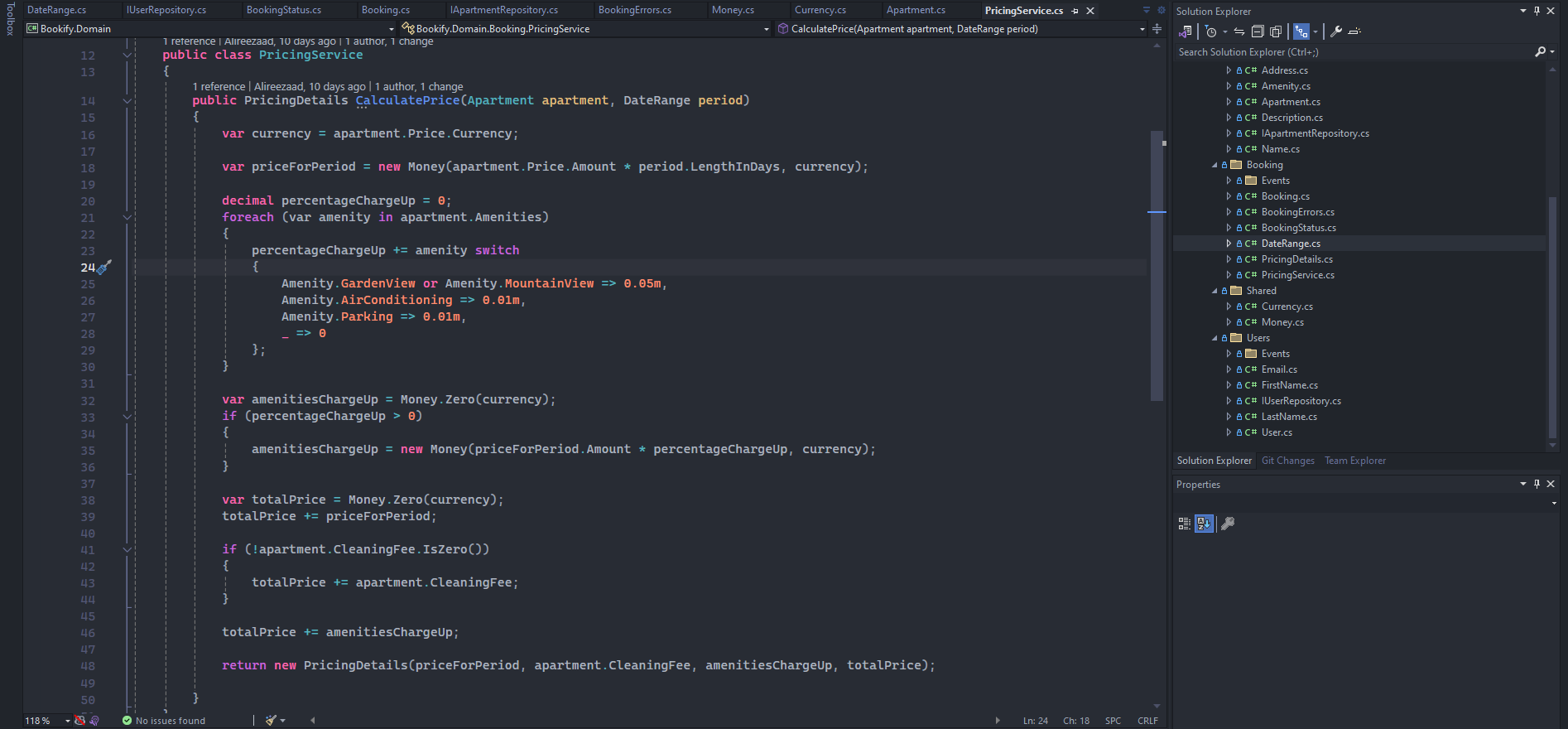
Task: Switch to the Apartment.cs tab
Action: (916, 10)
